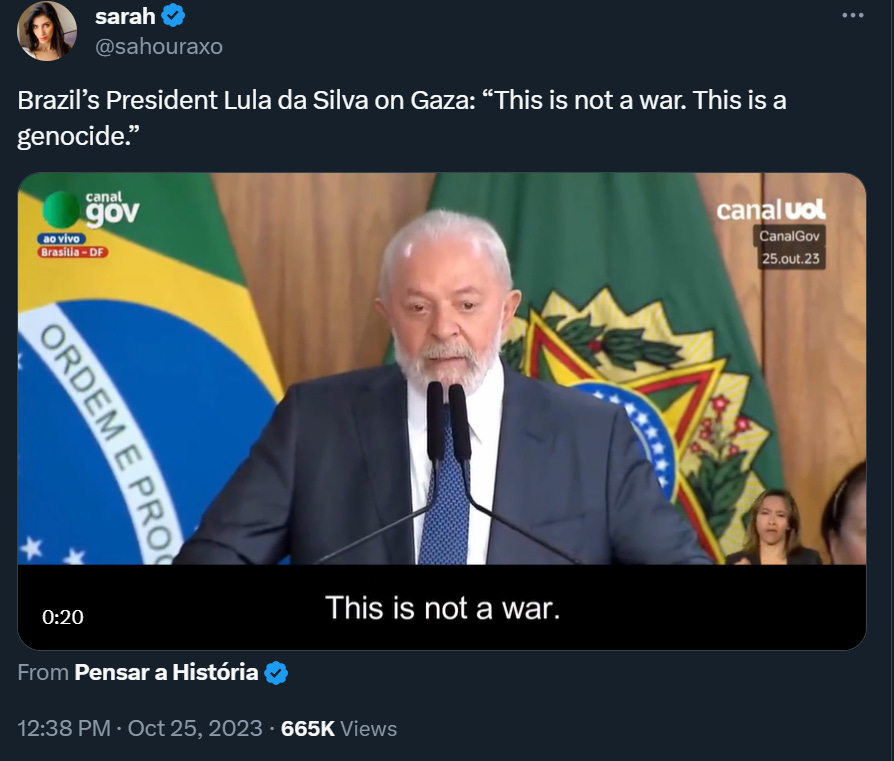Image resolution: width=894 pixels, height=761 pixels.
Task: Click the subtitle This is not a war
Action: pos(442,608)
